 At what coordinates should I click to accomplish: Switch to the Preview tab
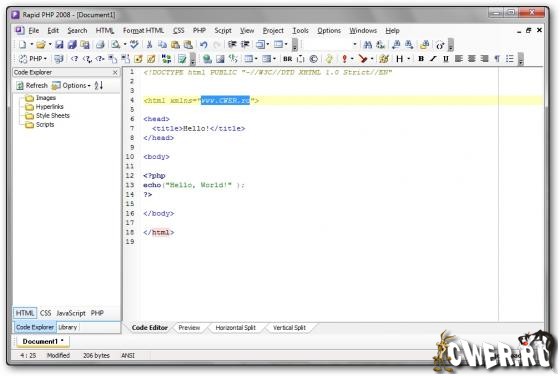pos(189,328)
